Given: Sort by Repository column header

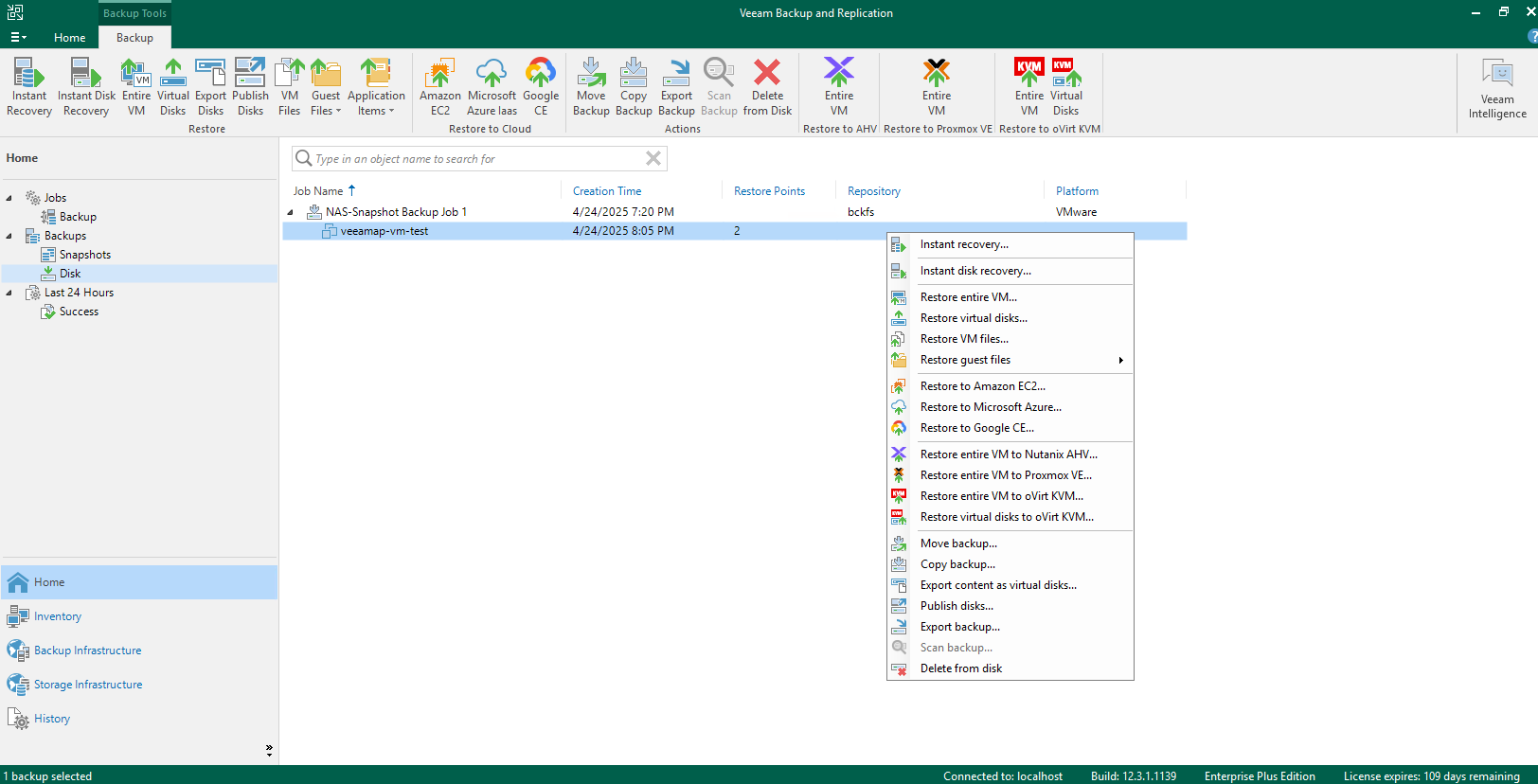Looking at the screenshot, I should [874, 191].
